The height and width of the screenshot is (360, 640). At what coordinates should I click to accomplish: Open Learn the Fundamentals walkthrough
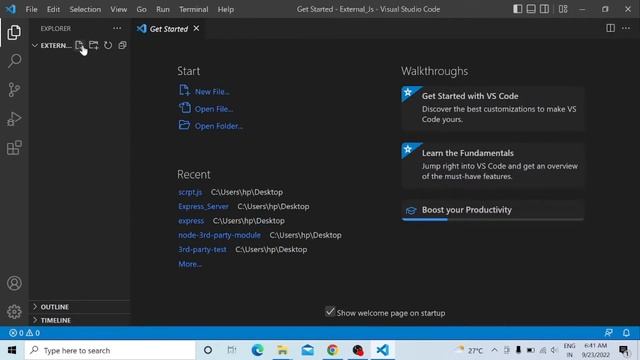pos(493,165)
